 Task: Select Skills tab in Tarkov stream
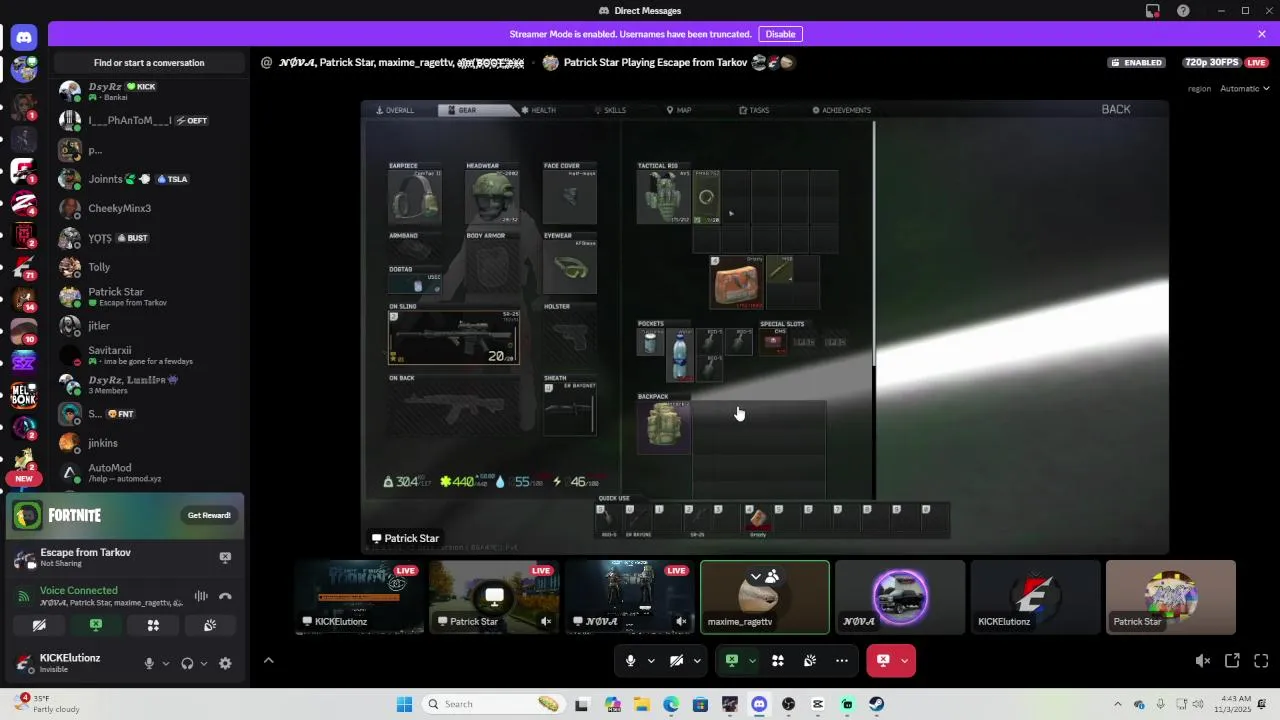coord(610,110)
